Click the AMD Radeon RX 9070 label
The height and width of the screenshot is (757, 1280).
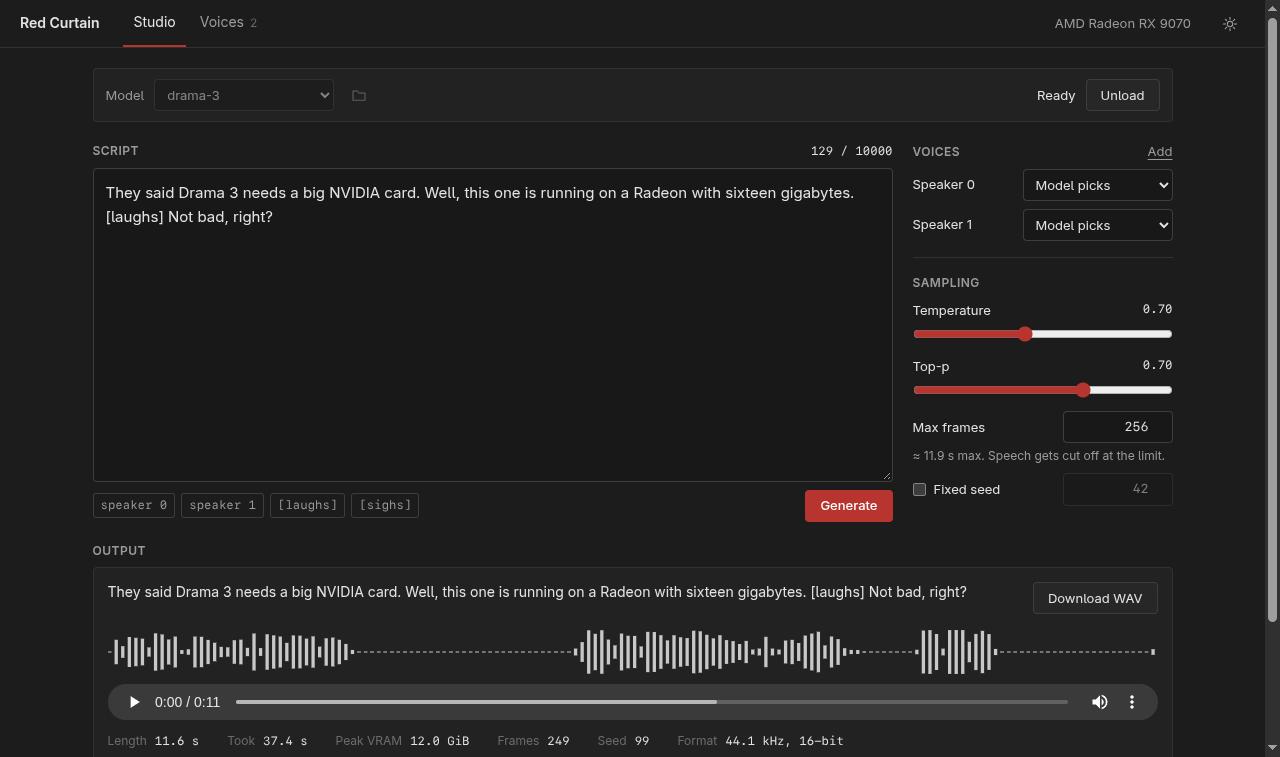point(1122,23)
